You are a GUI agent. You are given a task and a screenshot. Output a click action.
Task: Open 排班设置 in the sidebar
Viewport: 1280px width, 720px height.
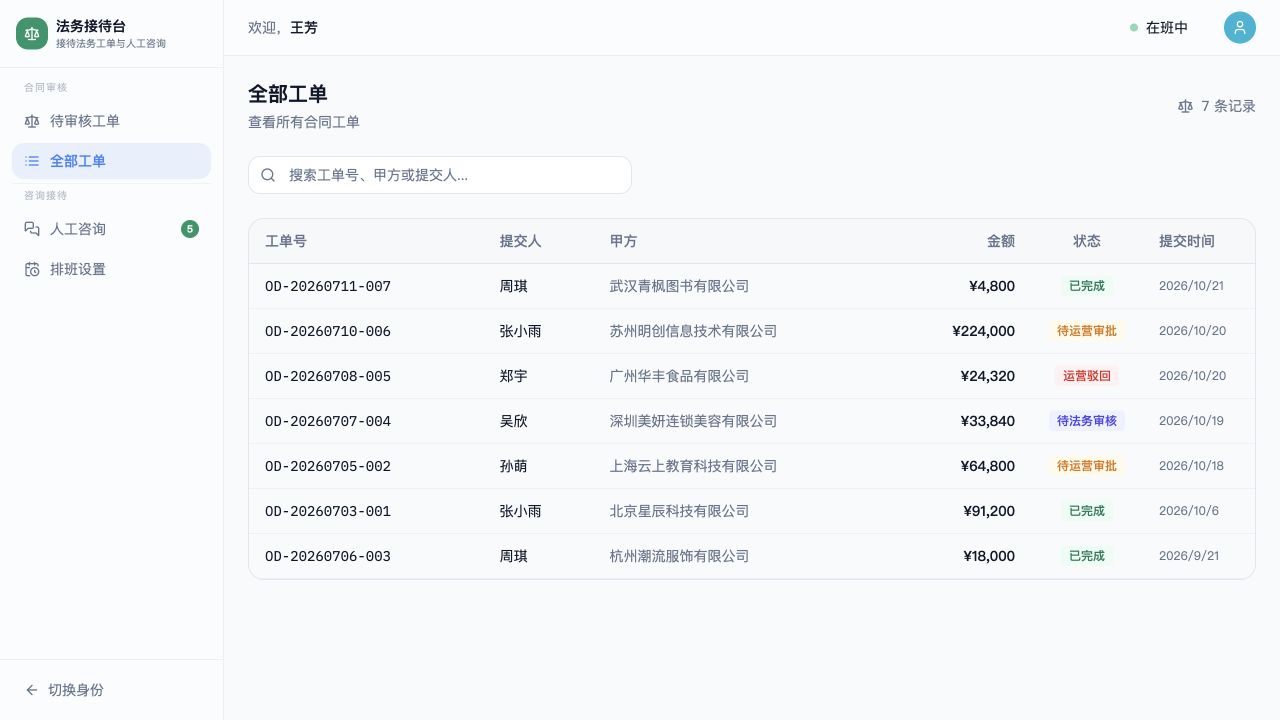(111, 269)
